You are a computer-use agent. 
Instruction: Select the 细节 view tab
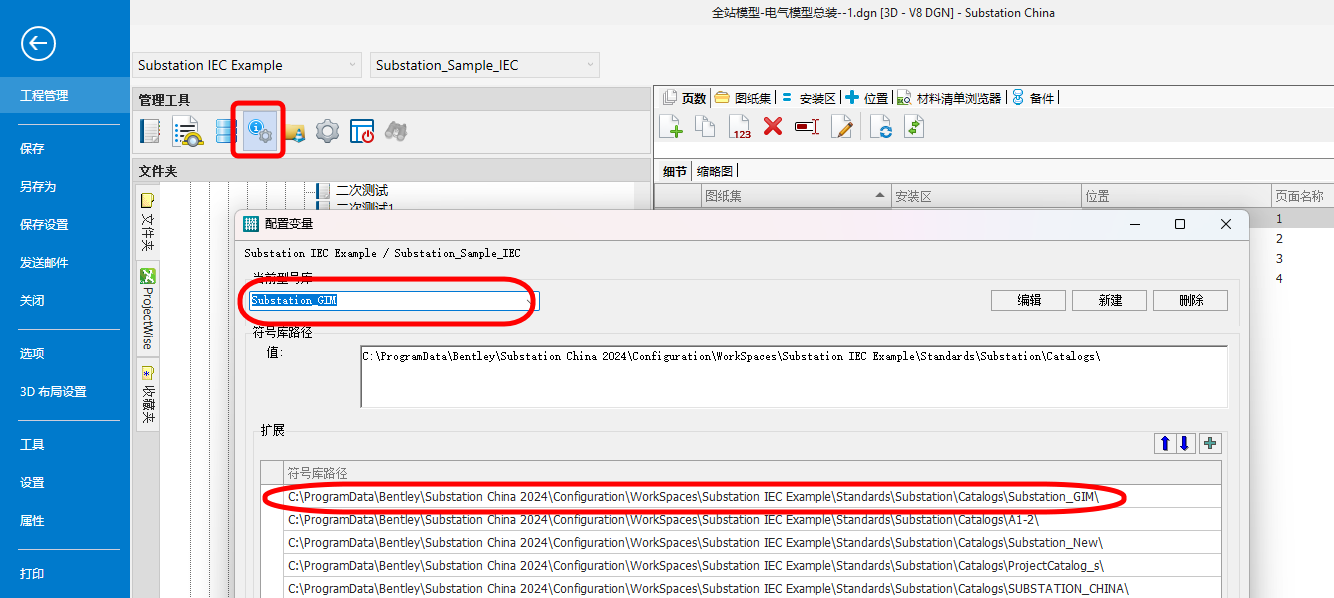[675, 171]
